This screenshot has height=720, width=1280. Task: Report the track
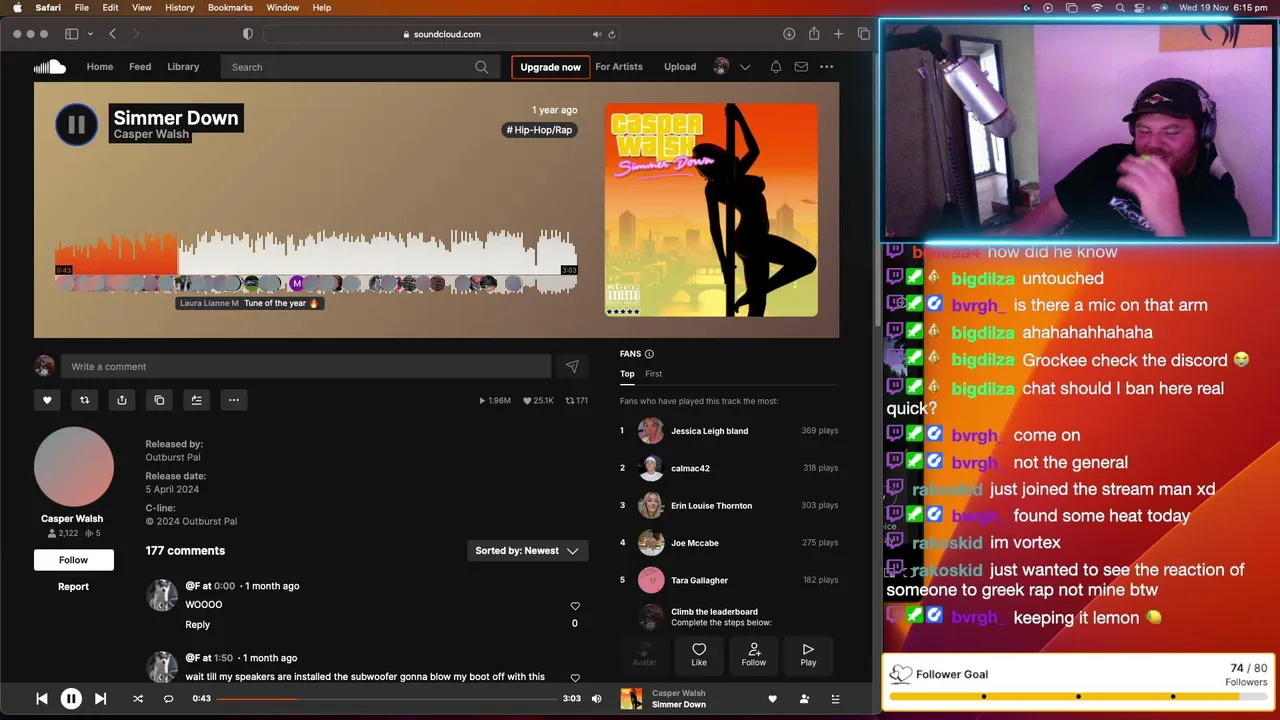coord(73,587)
